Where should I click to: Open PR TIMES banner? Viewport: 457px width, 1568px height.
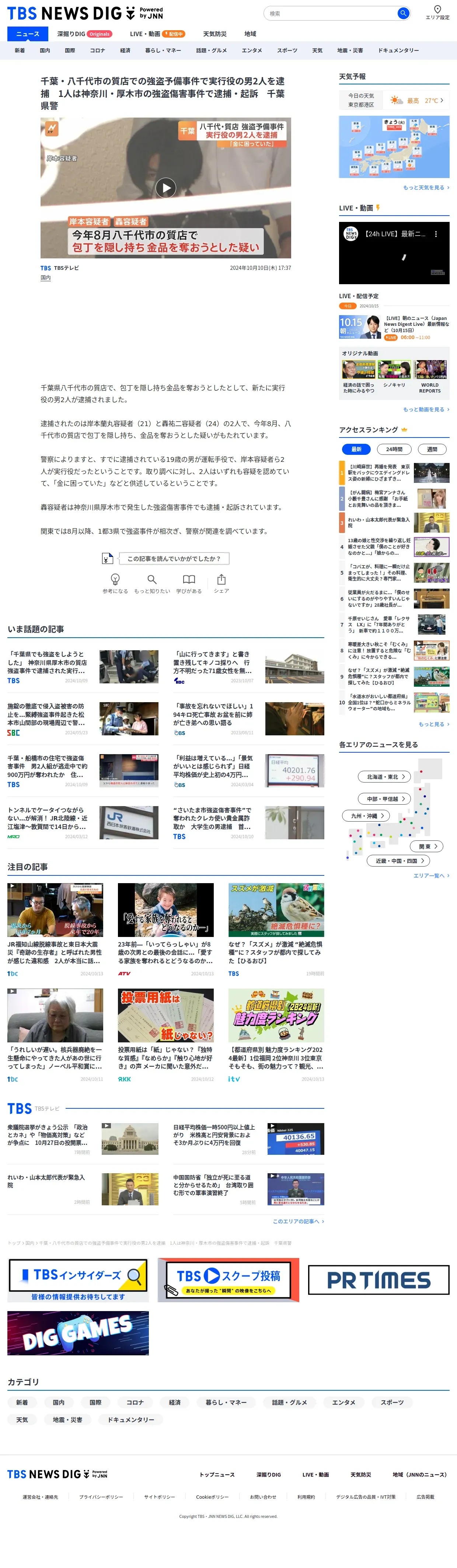tap(378, 1280)
